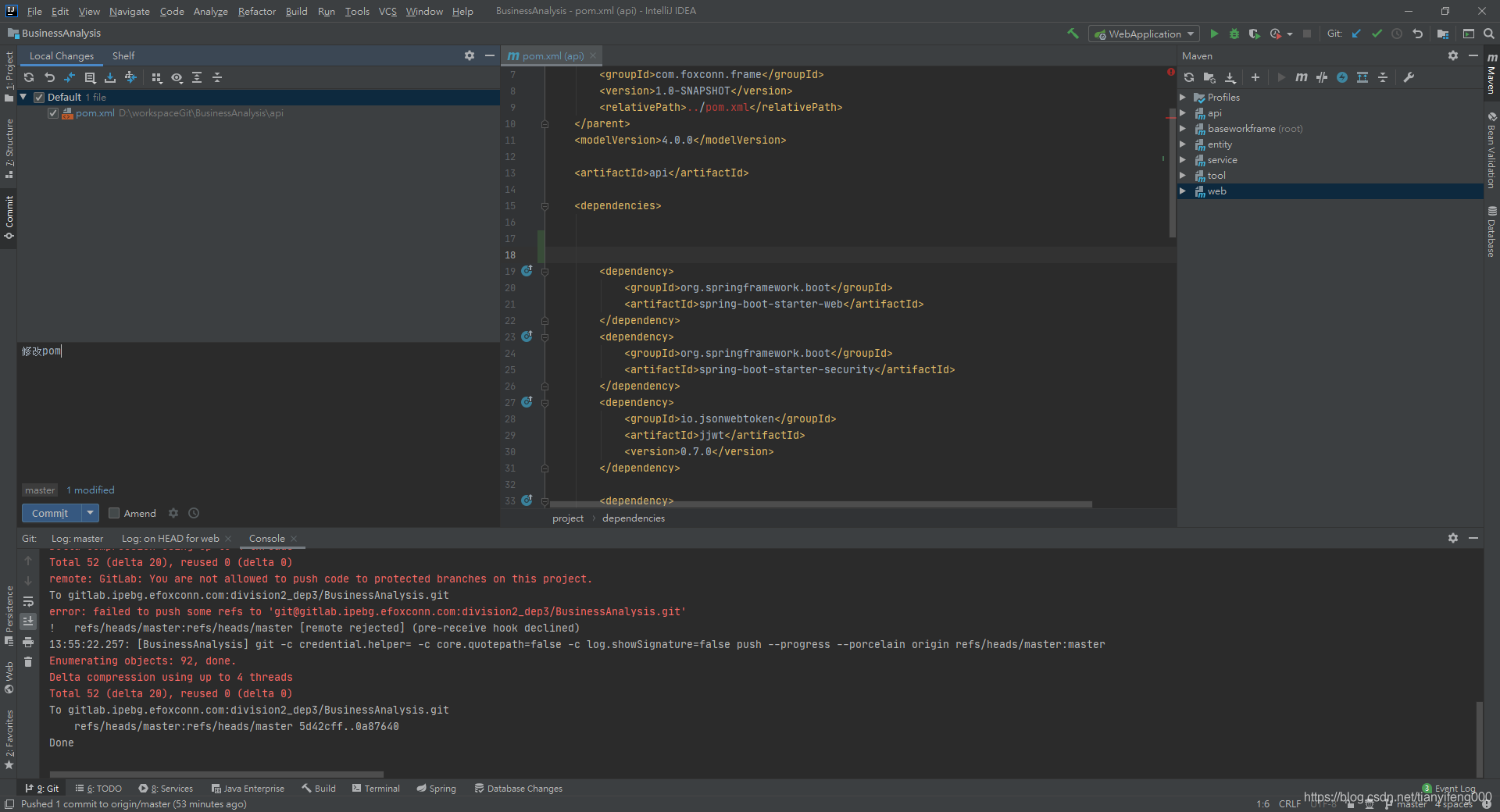The height and width of the screenshot is (812, 1500).
Task: Click the editor horizontal scrollbar
Action: click(820, 504)
